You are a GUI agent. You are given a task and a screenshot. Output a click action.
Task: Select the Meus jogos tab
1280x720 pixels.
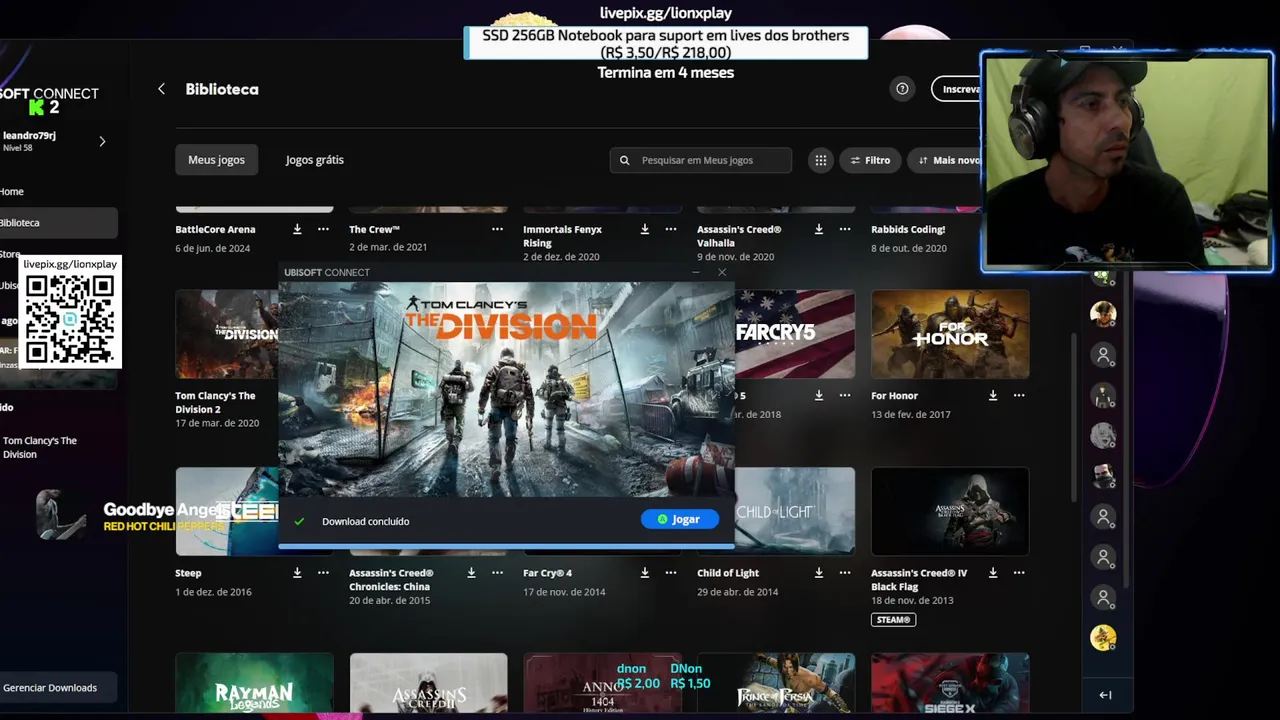[216, 160]
